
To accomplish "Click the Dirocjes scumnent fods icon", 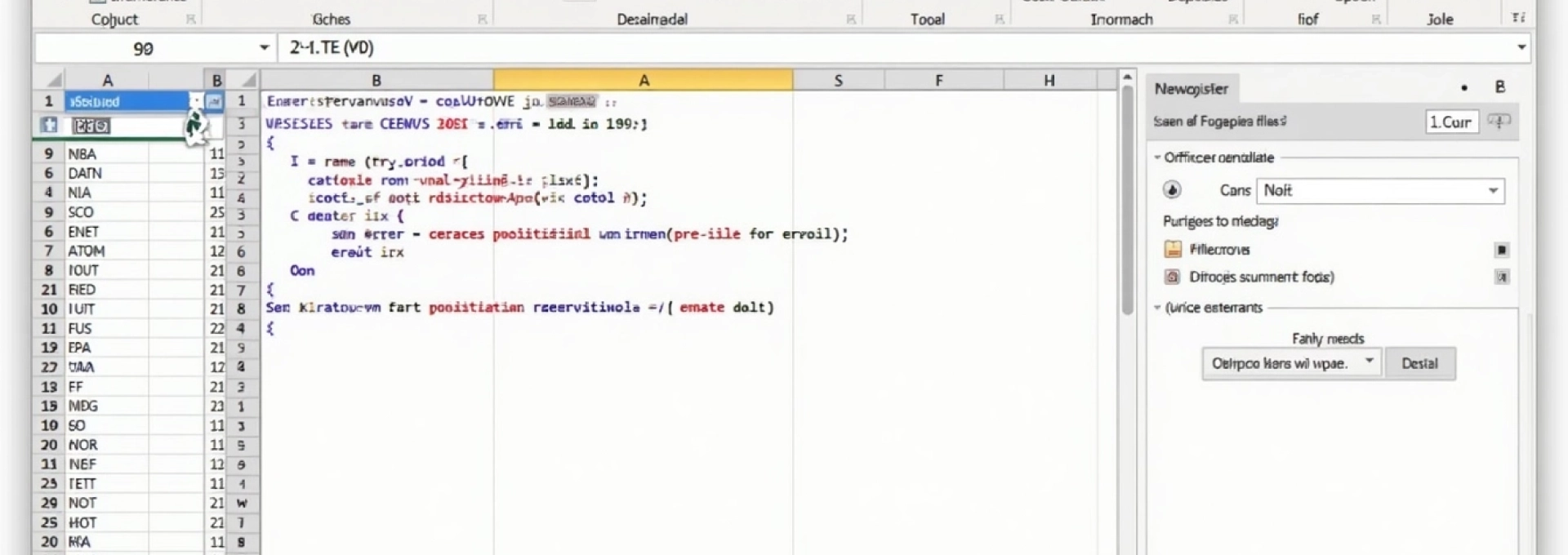I will [x=1172, y=277].
